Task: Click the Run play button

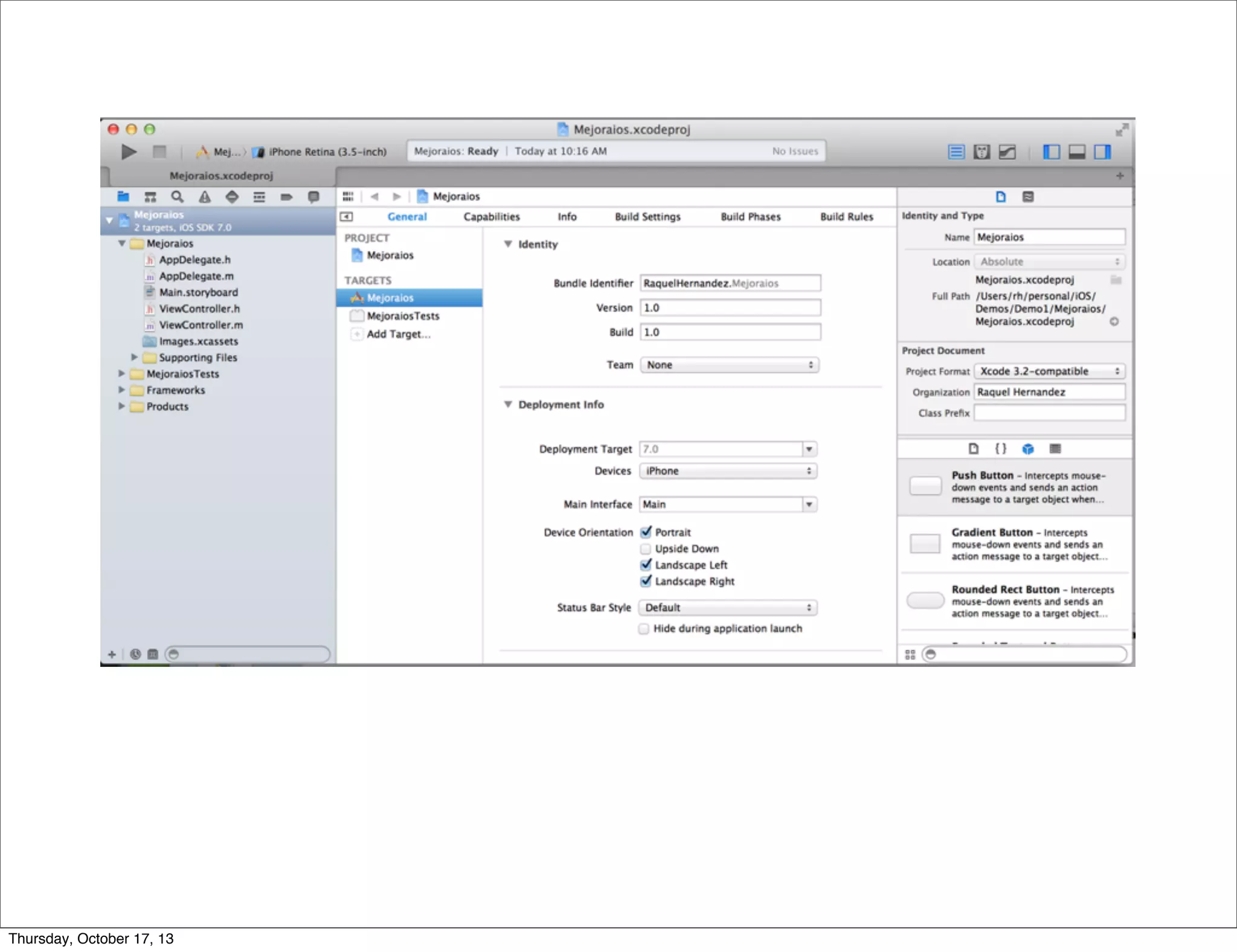Action: 128,152
